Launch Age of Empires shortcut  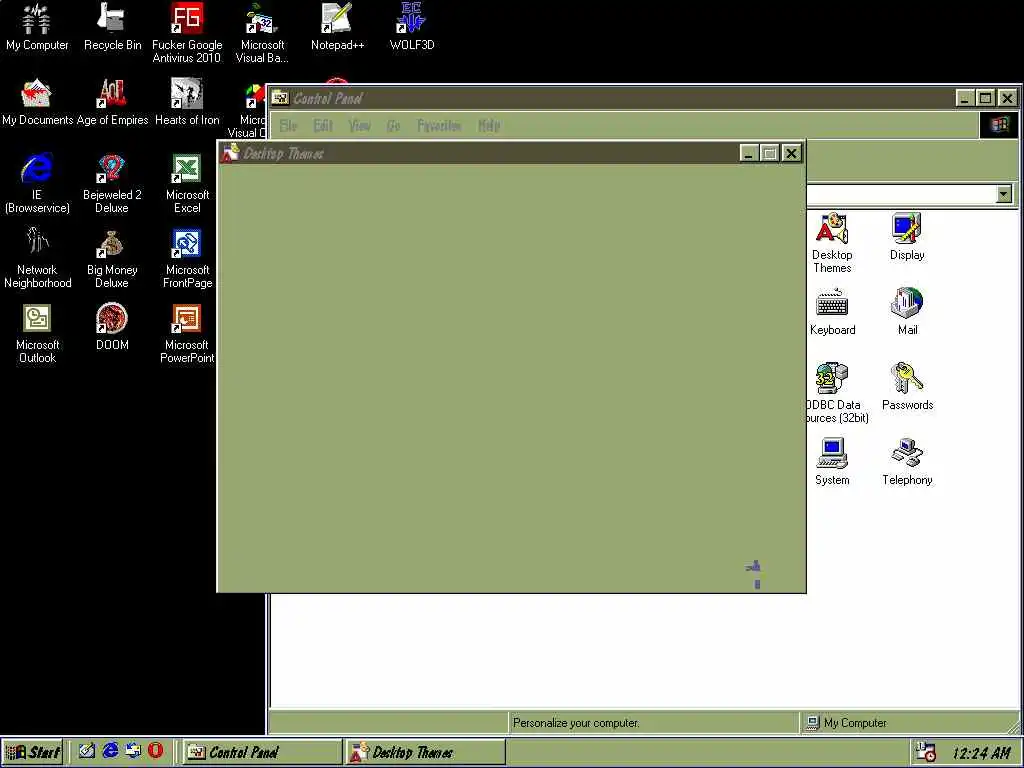[x=112, y=102]
